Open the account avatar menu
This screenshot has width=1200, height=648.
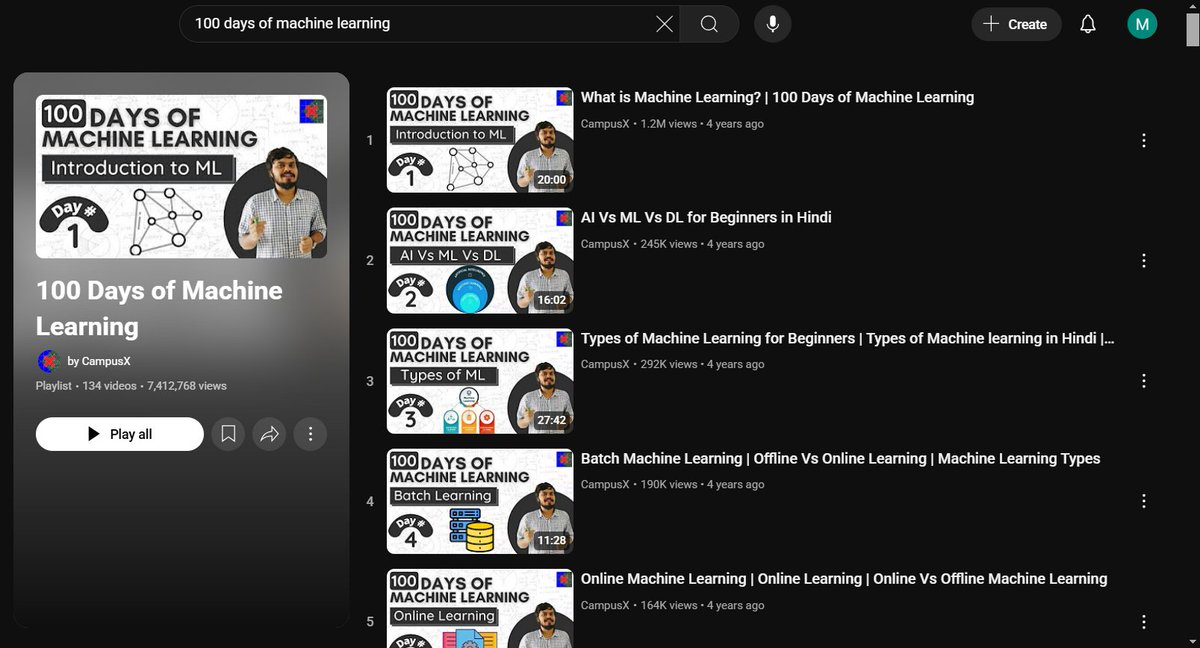tap(1142, 24)
